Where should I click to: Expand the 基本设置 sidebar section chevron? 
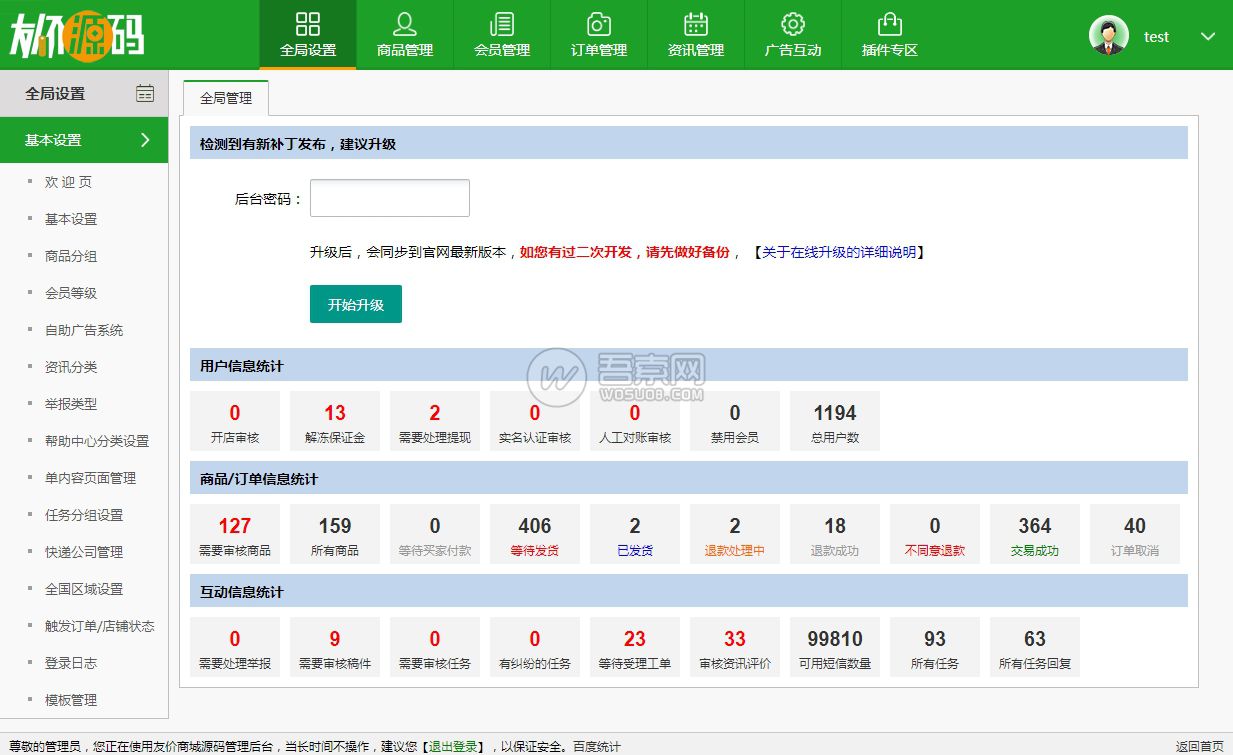coord(145,140)
